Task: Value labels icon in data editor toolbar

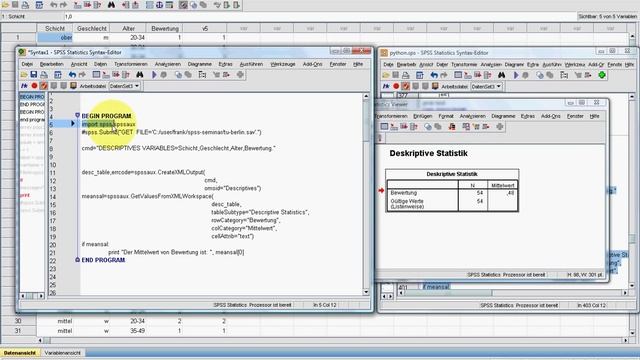Action: pyautogui.click(x=183, y=5)
